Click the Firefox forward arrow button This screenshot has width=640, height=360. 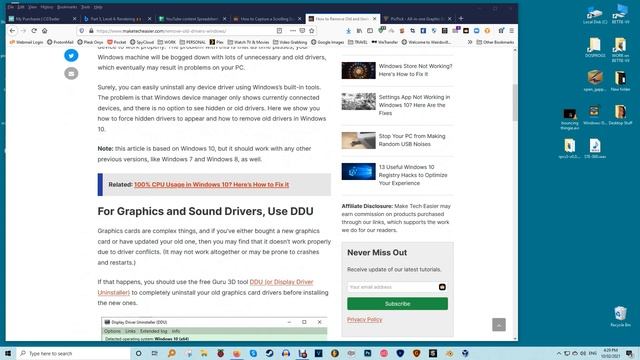point(23,31)
